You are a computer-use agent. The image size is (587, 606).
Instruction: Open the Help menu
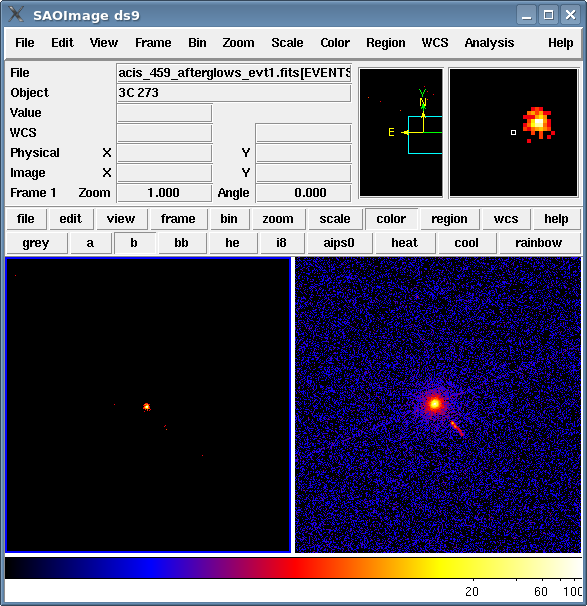pyautogui.click(x=560, y=43)
